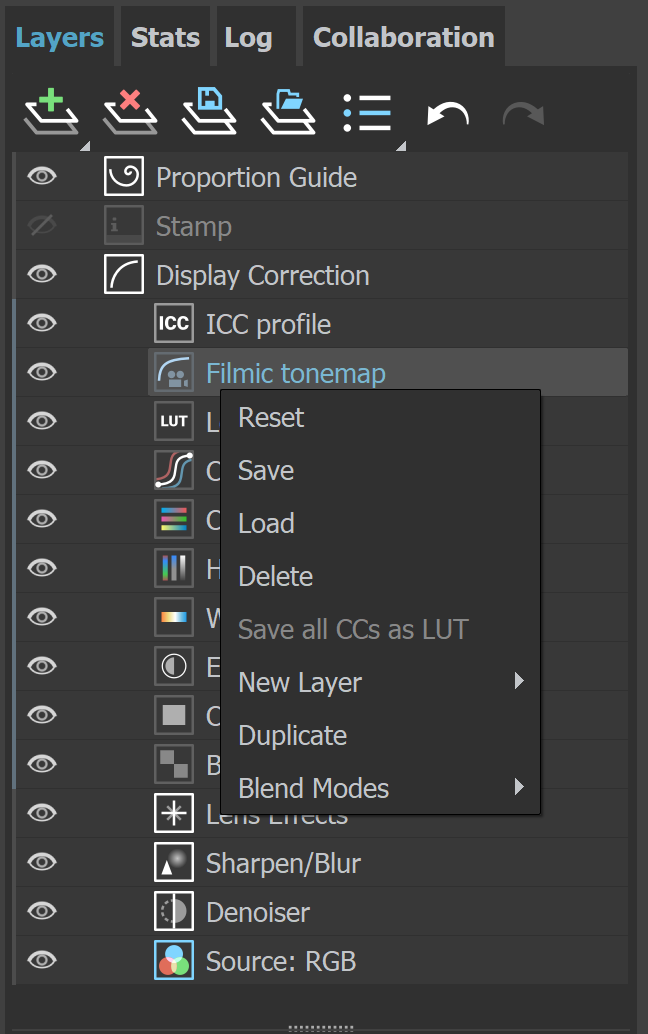Click the save layers stack toolbar icon
The height and width of the screenshot is (1034, 648).
(x=208, y=111)
